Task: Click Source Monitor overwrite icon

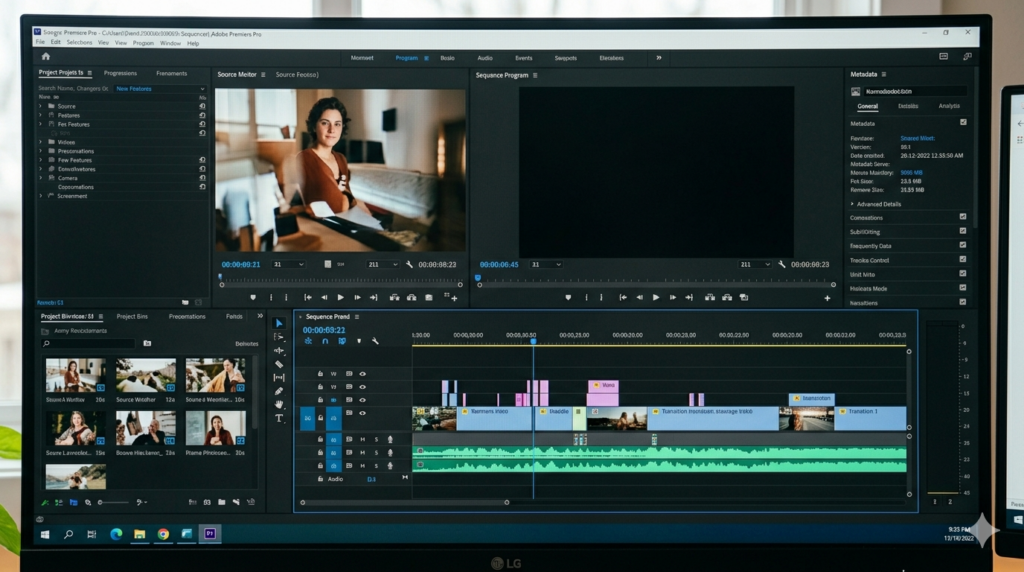Action: coord(411,297)
